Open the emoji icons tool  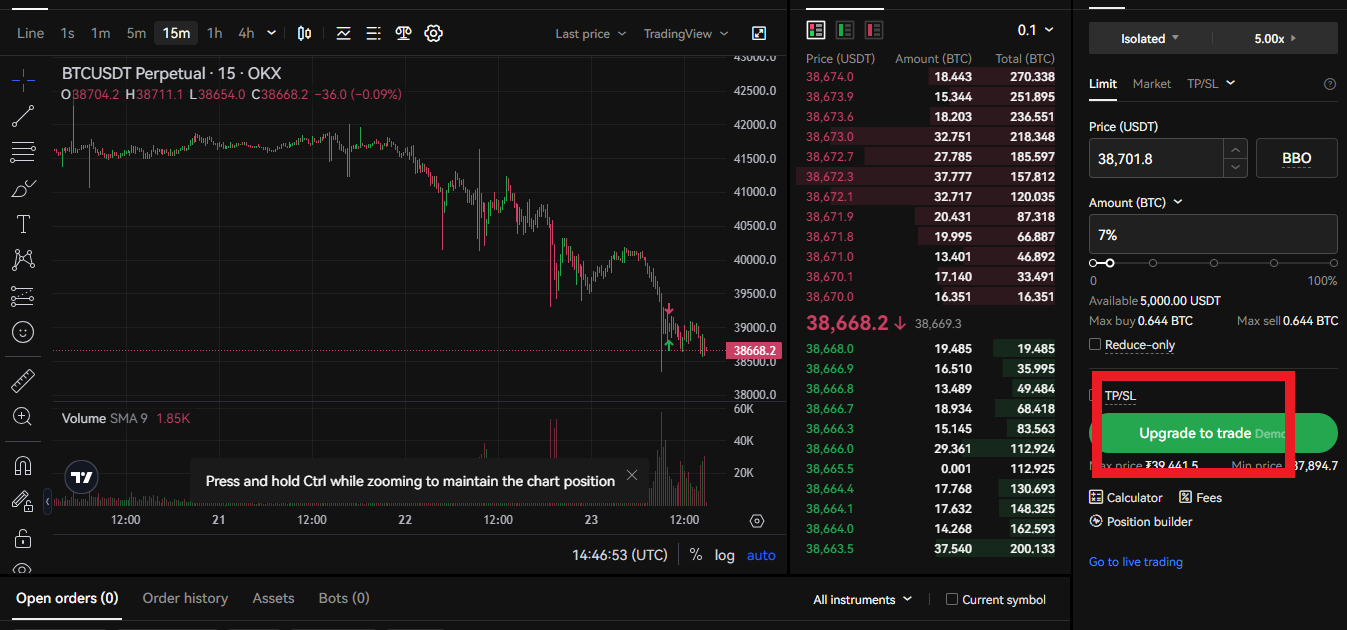click(23, 332)
